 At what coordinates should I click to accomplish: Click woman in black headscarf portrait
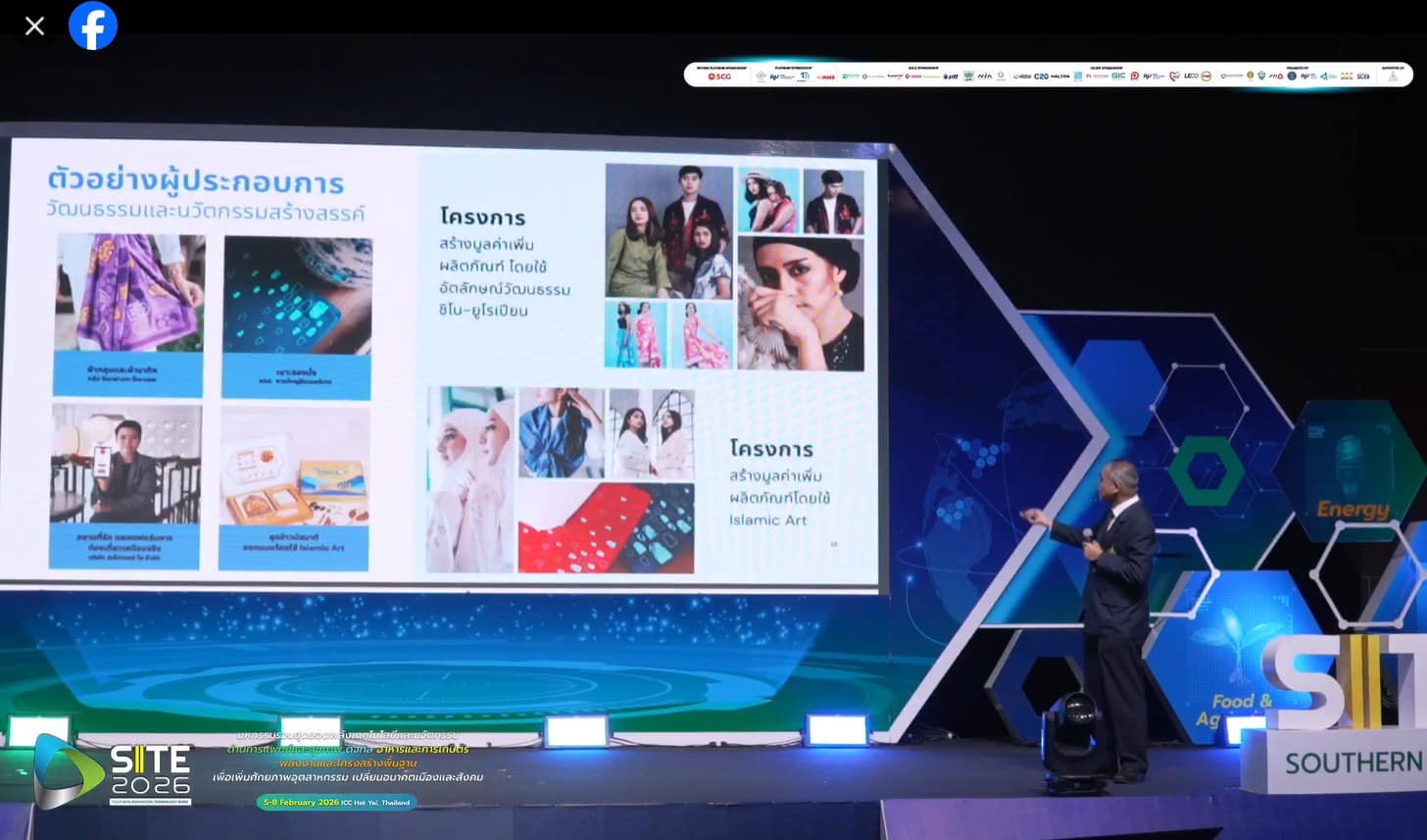pyautogui.click(x=800, y=303)
